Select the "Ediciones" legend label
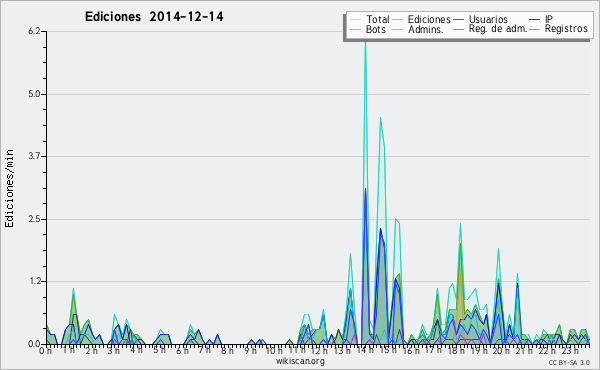Screen dimensions: 600x370 pyautogui.click(x=429, y=20)
